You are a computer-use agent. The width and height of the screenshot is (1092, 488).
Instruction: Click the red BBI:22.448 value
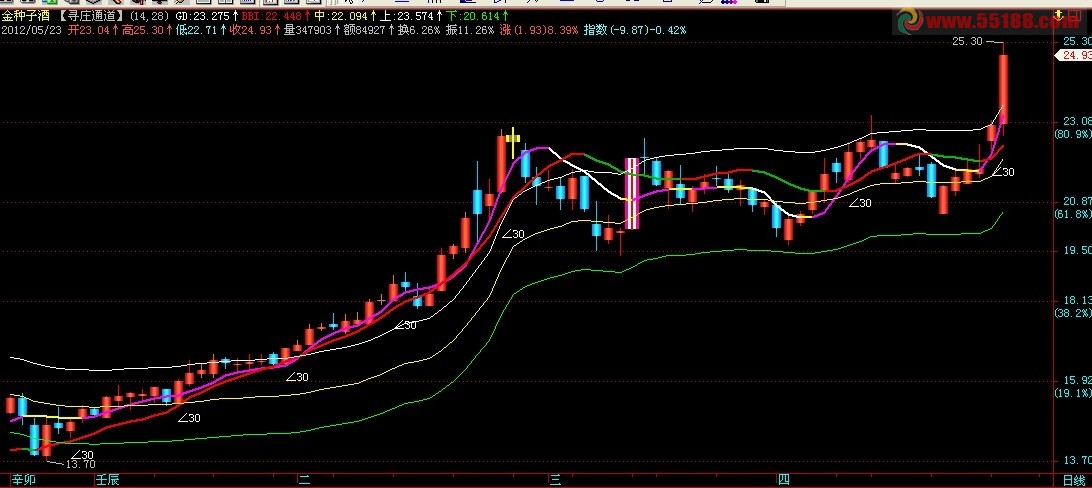coord(274,15)
